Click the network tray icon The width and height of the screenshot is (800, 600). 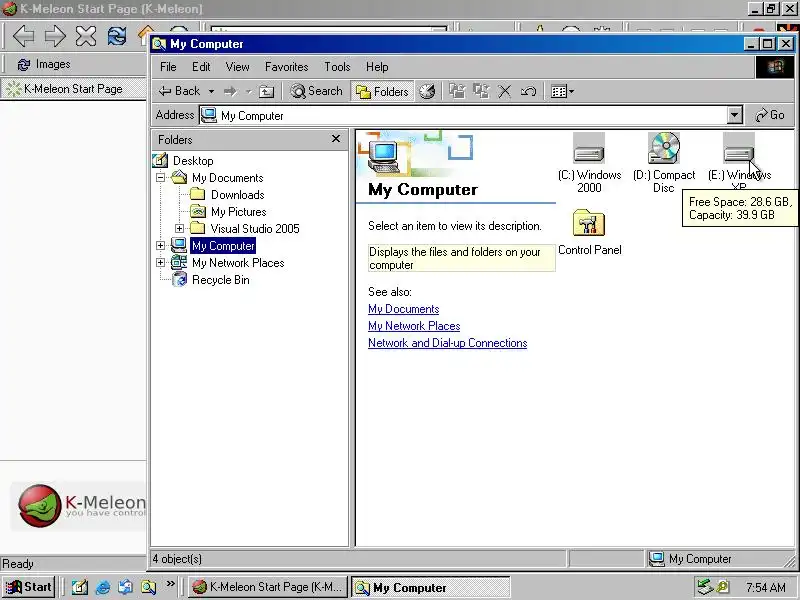point(705,587)
